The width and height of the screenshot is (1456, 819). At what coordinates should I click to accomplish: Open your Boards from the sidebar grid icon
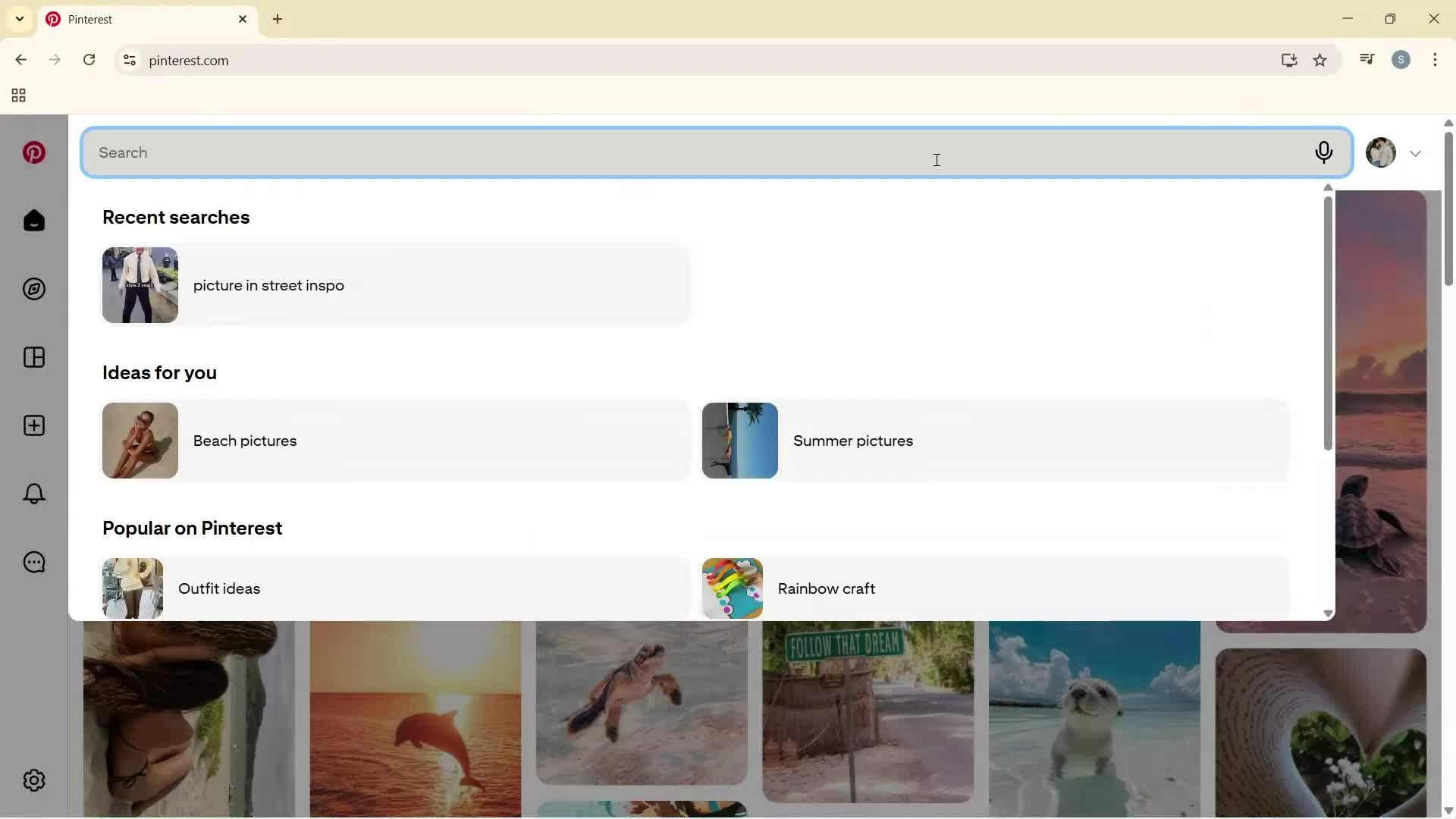click(33, 357)
